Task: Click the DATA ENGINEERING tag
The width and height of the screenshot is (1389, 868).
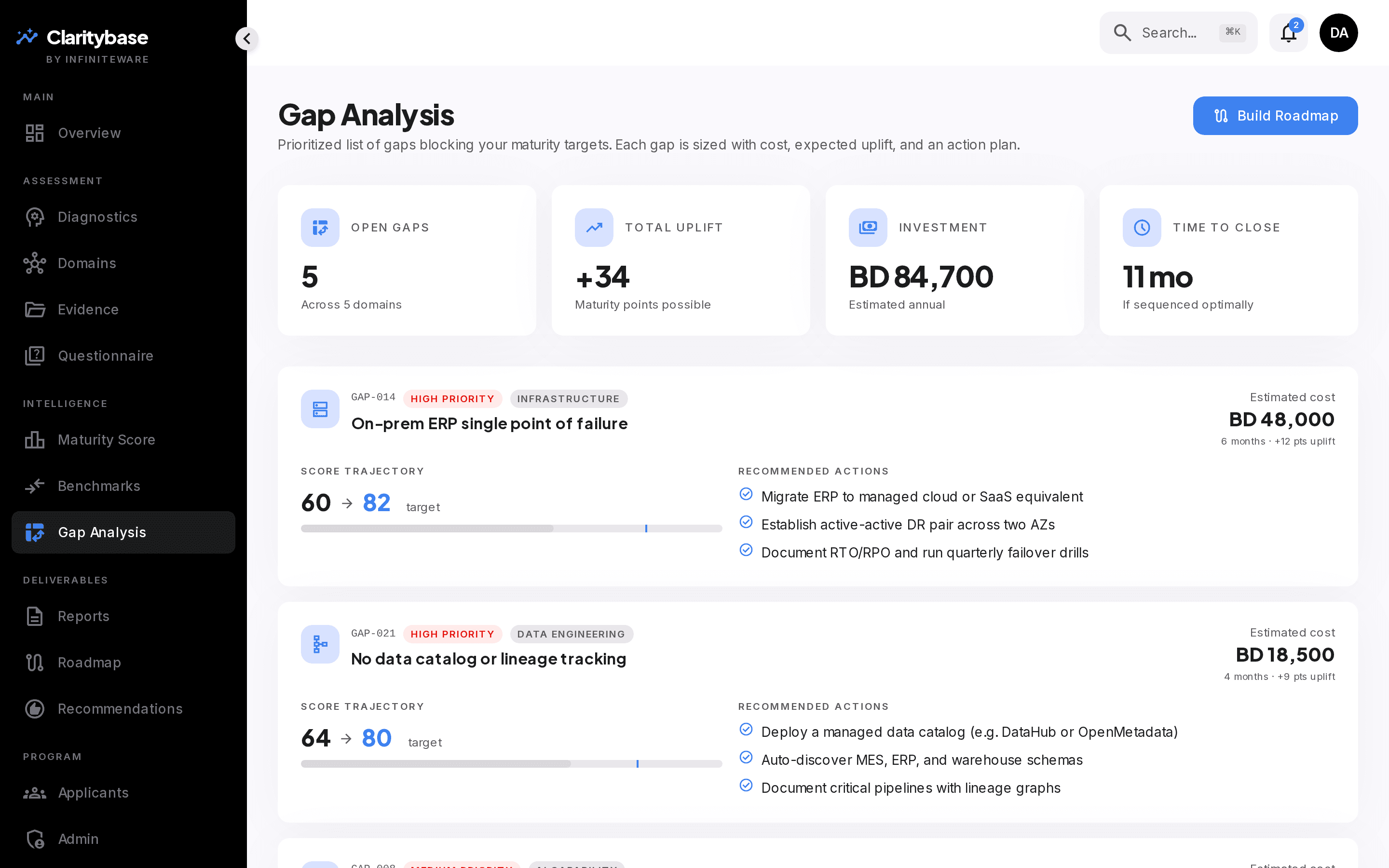Action: coord(571,634)
